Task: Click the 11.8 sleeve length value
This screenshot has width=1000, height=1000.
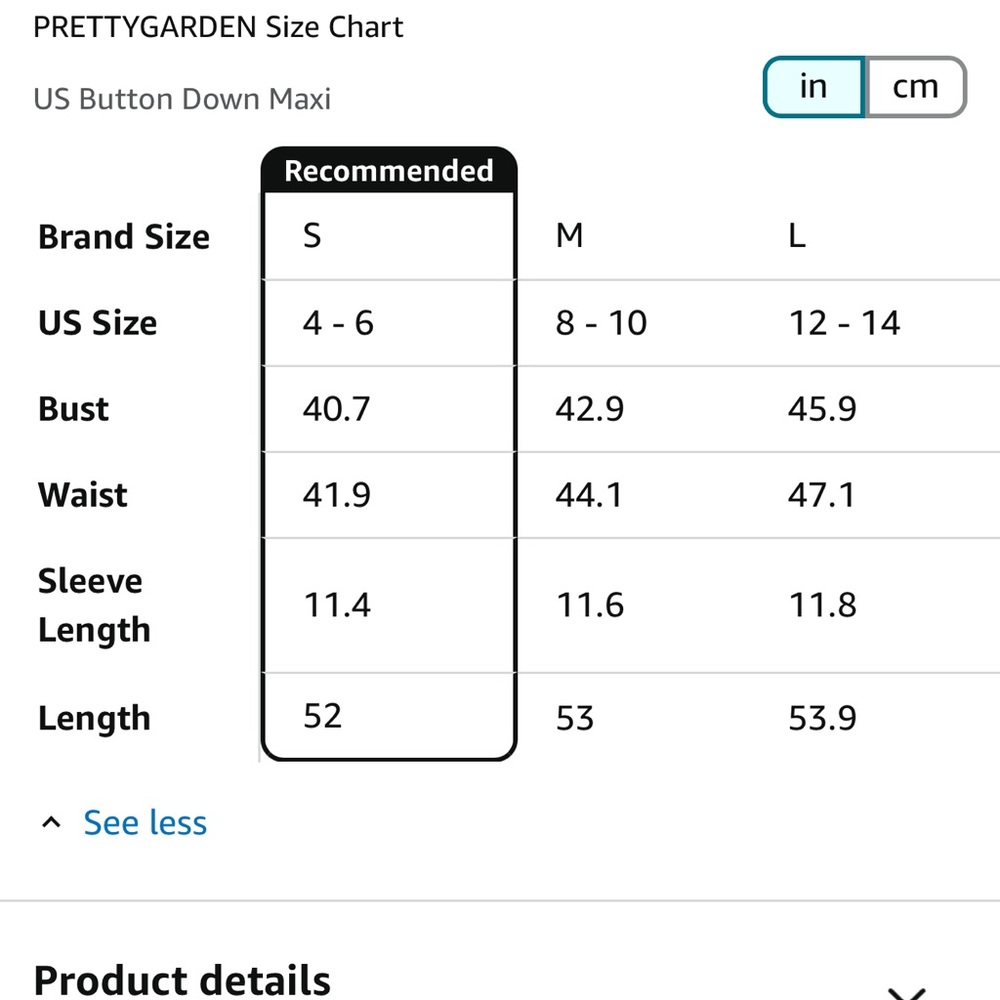Action: click(x=822, y=605)
